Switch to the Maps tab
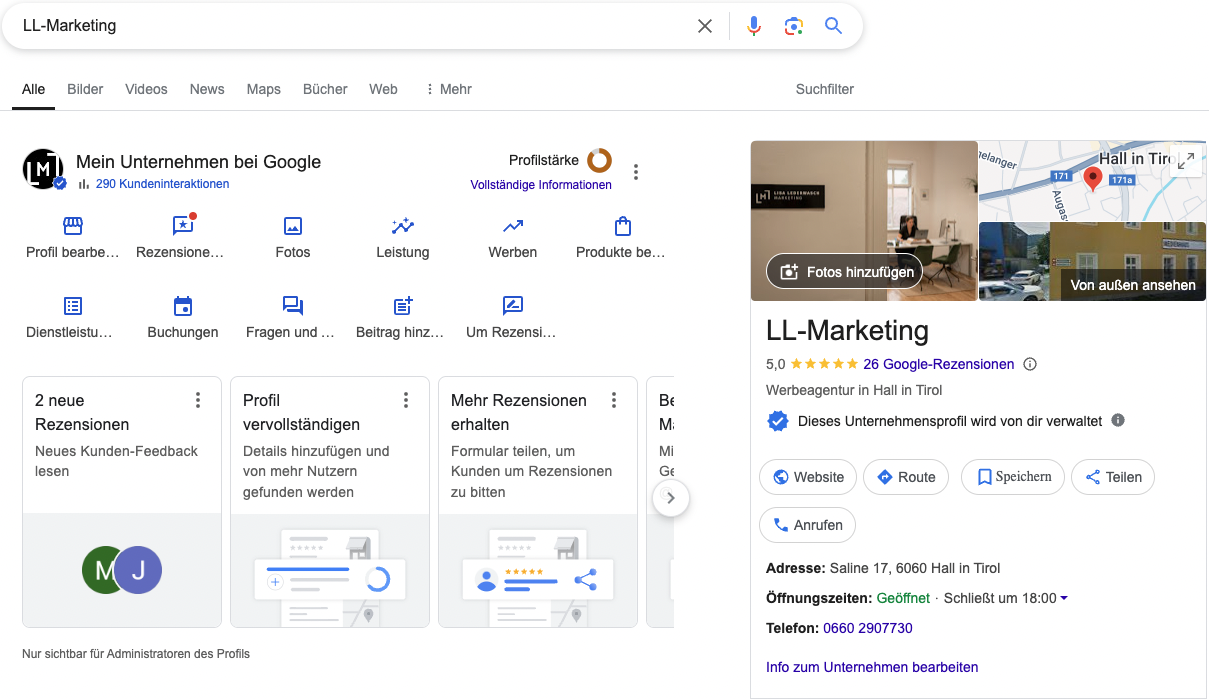Viewport: 1209px width, 699px height. 264,89
